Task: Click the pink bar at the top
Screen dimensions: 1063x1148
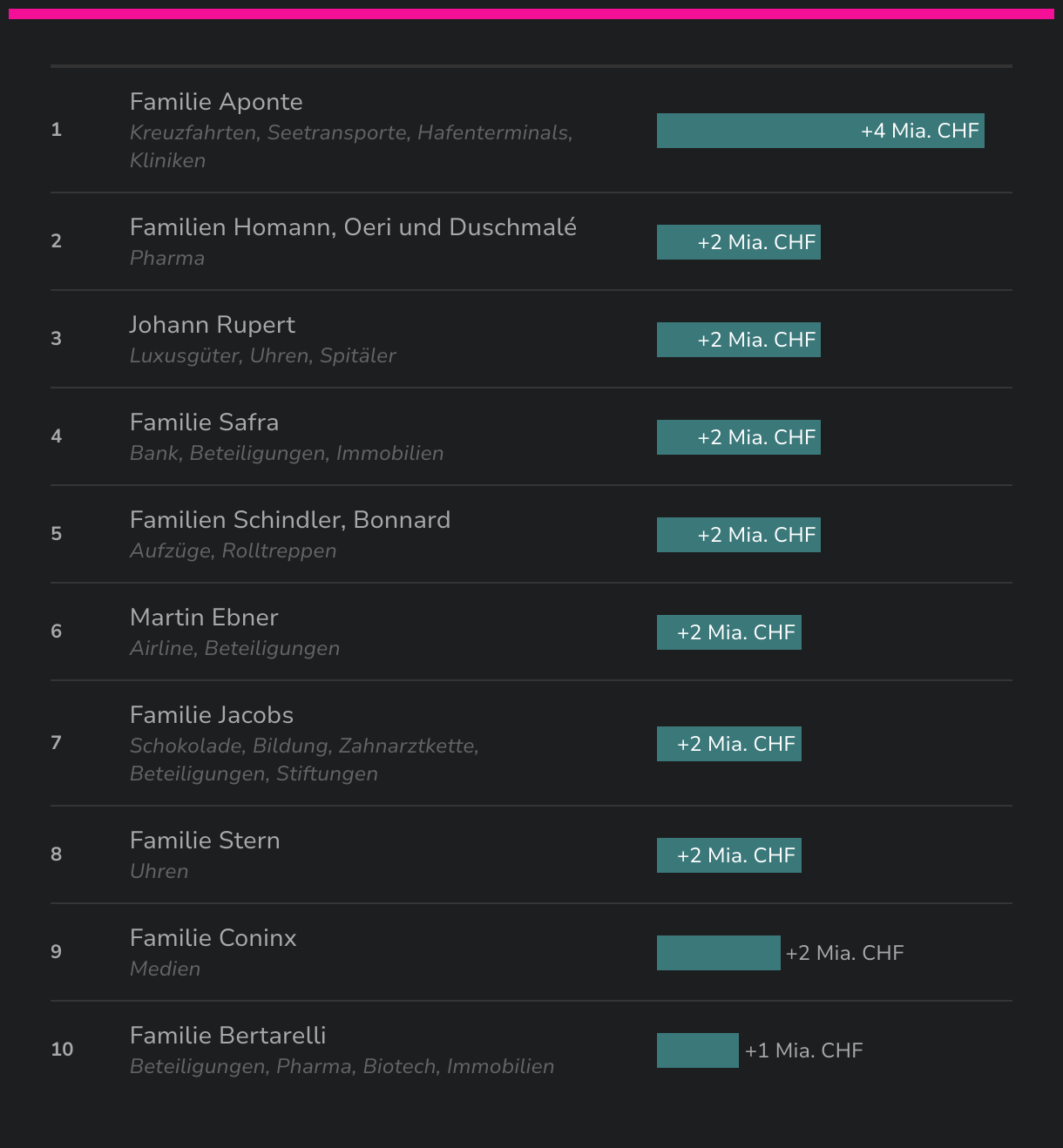Action: (x=531, y=14)
